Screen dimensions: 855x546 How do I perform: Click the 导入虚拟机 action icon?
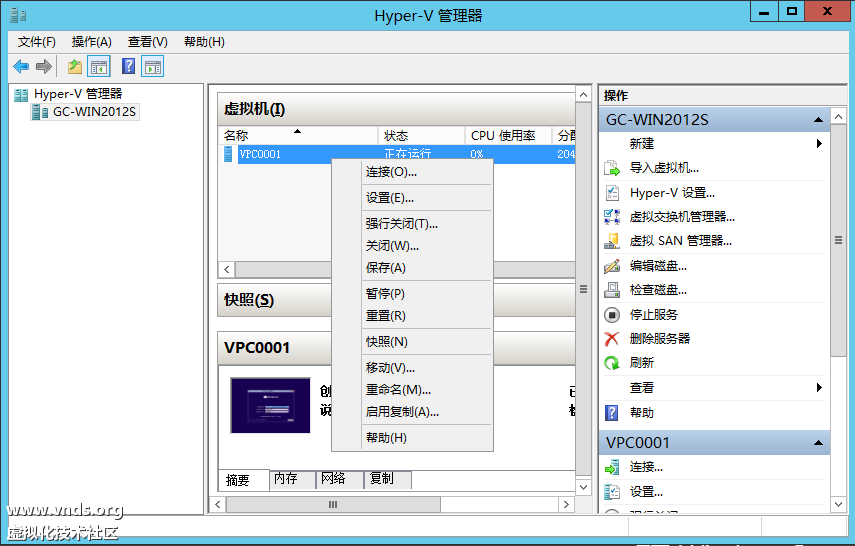[612, 168]
